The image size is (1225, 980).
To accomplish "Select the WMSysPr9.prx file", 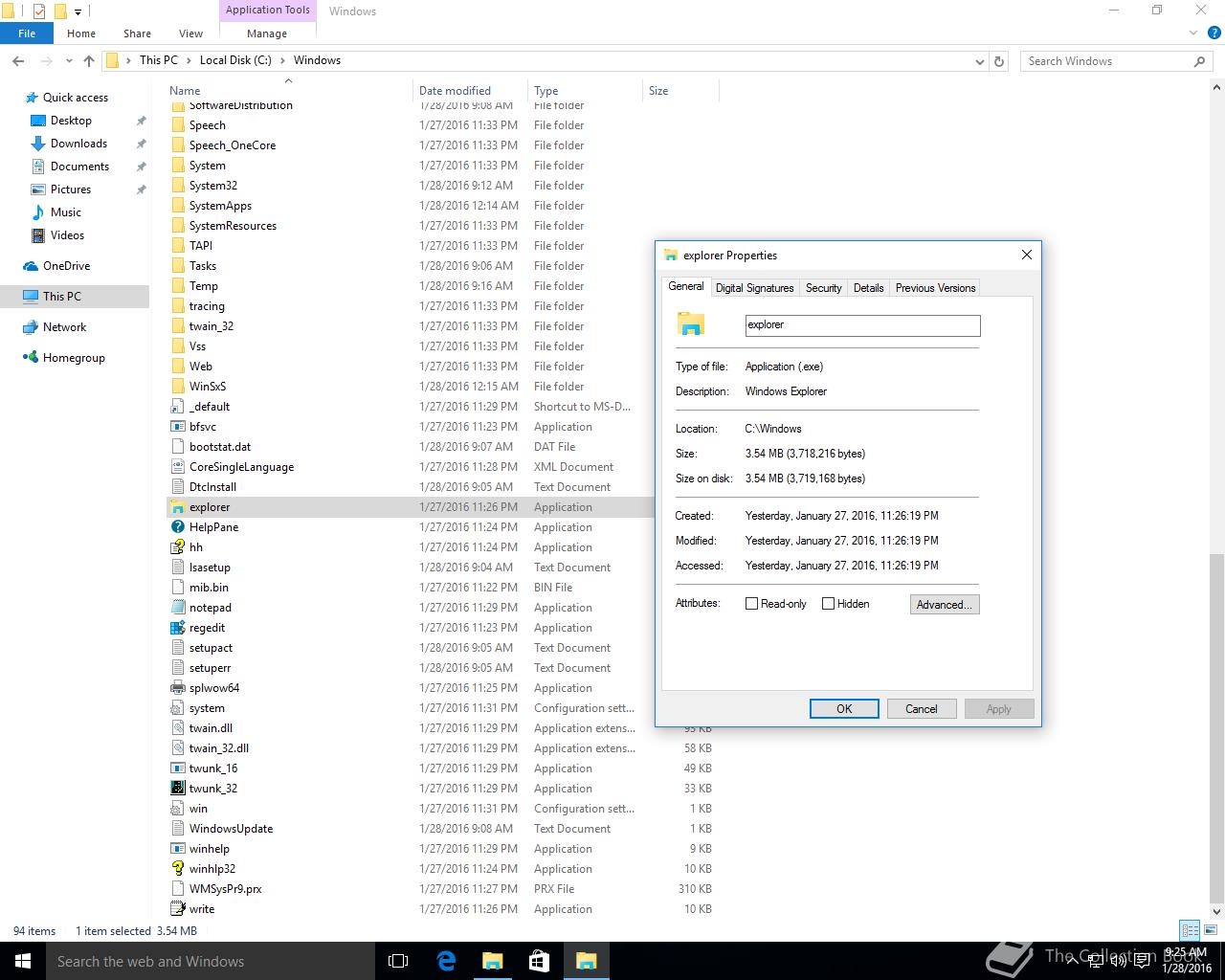I will point(225,889).
